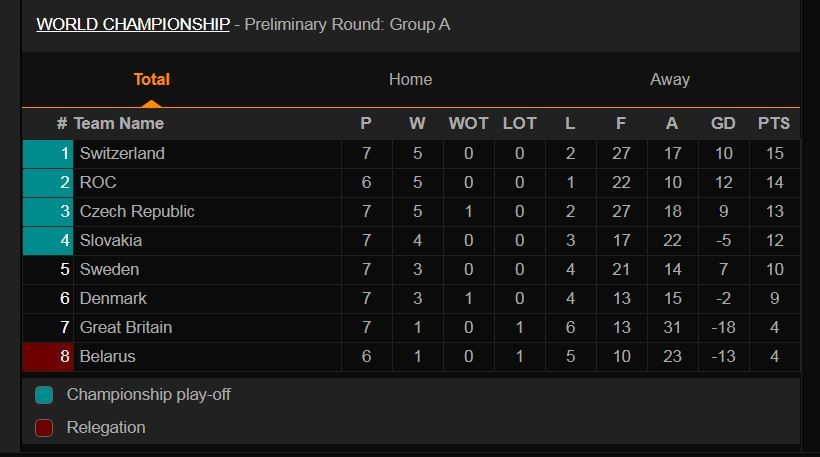Click the red rank 8 position badge
Screen dimensions: 820x457
(x=48, y=357)
